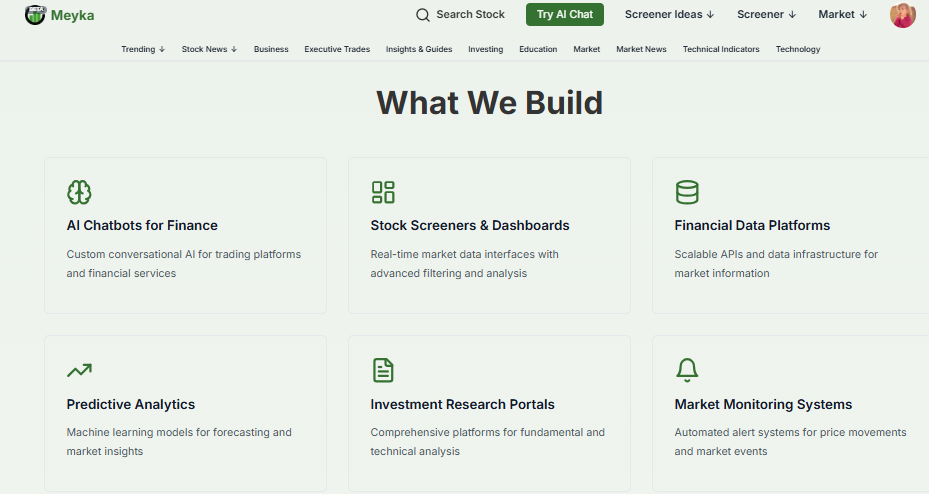Open the Search Stock field
Screen dimensions: 929x494
click(460, 14)
